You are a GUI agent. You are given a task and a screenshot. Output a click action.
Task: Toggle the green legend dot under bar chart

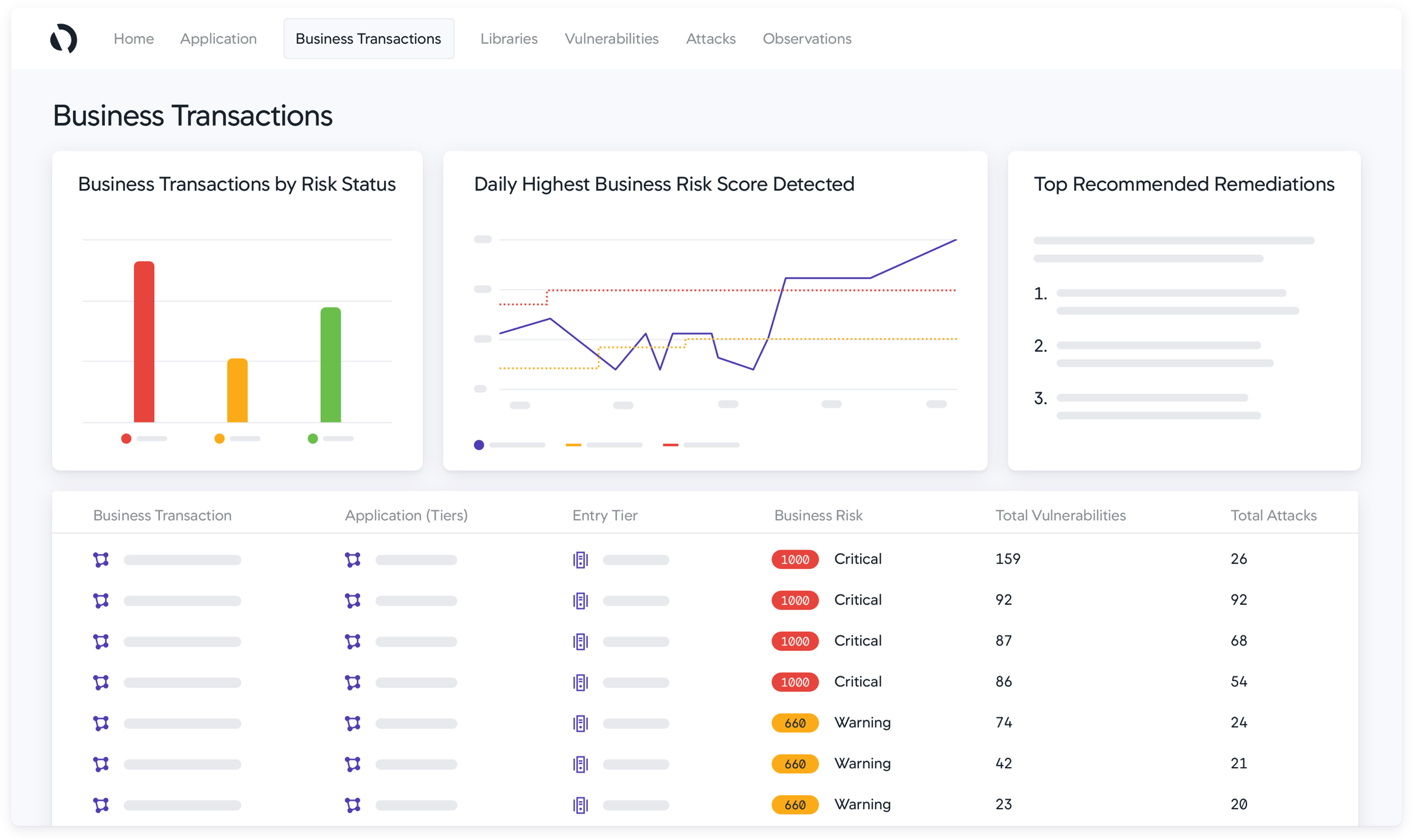(x=312, y=439)
